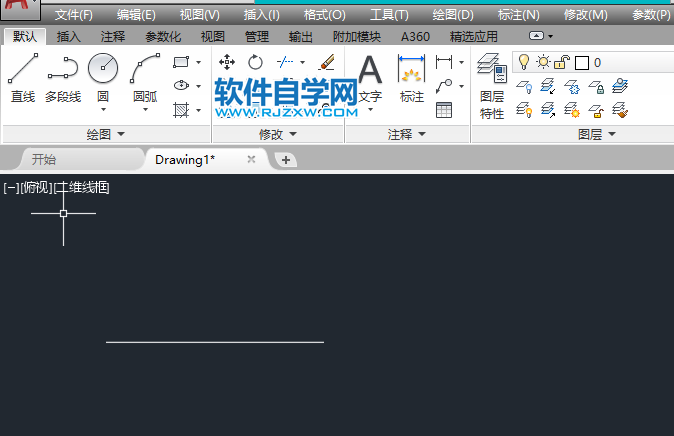The image size is (674, 436).
Task: Click the 标注 dimension tool
Action: (411, 79)
